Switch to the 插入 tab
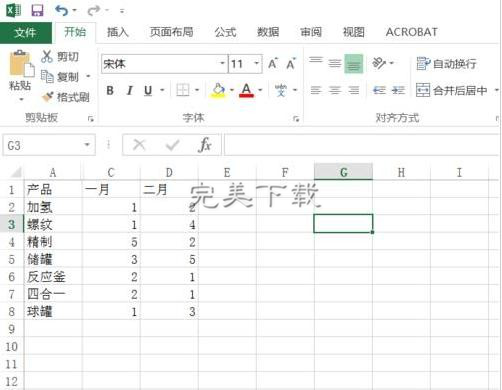 (x=118, y=32)
